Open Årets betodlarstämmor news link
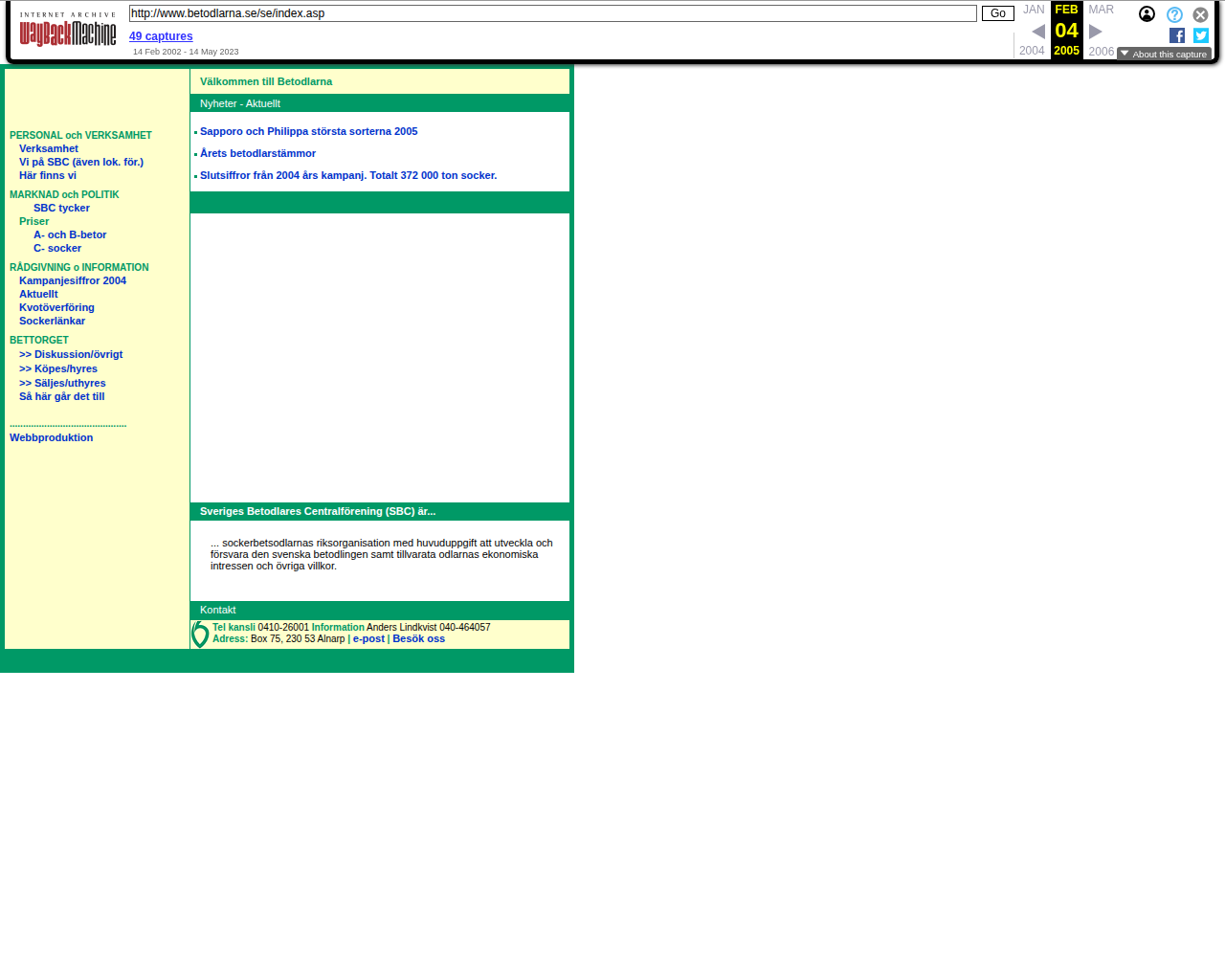The width and height of the screenshot is (1225, 980). 257,153
